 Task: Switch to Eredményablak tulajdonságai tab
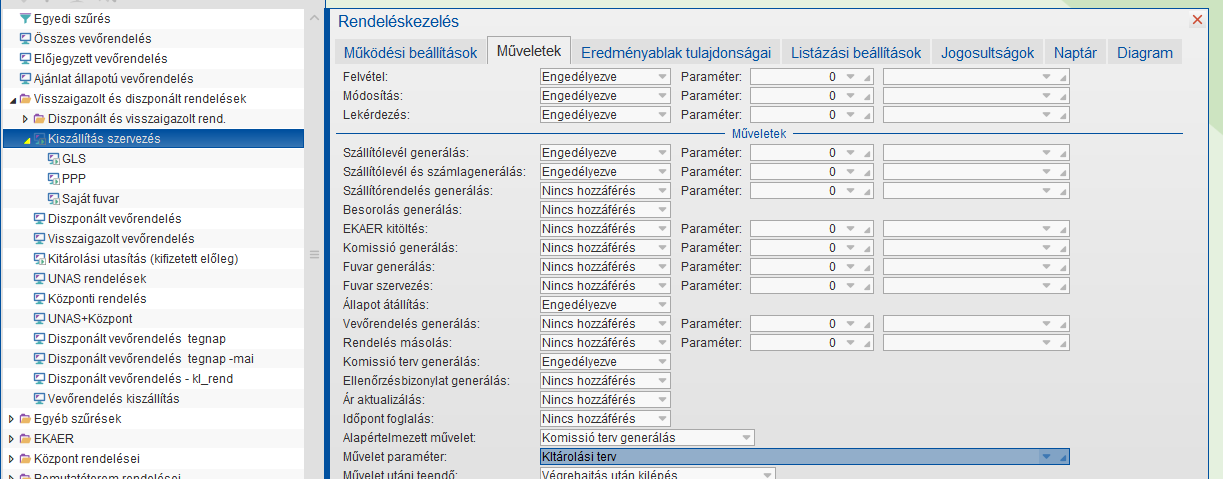pyautogui.click(x=676, y=53)
